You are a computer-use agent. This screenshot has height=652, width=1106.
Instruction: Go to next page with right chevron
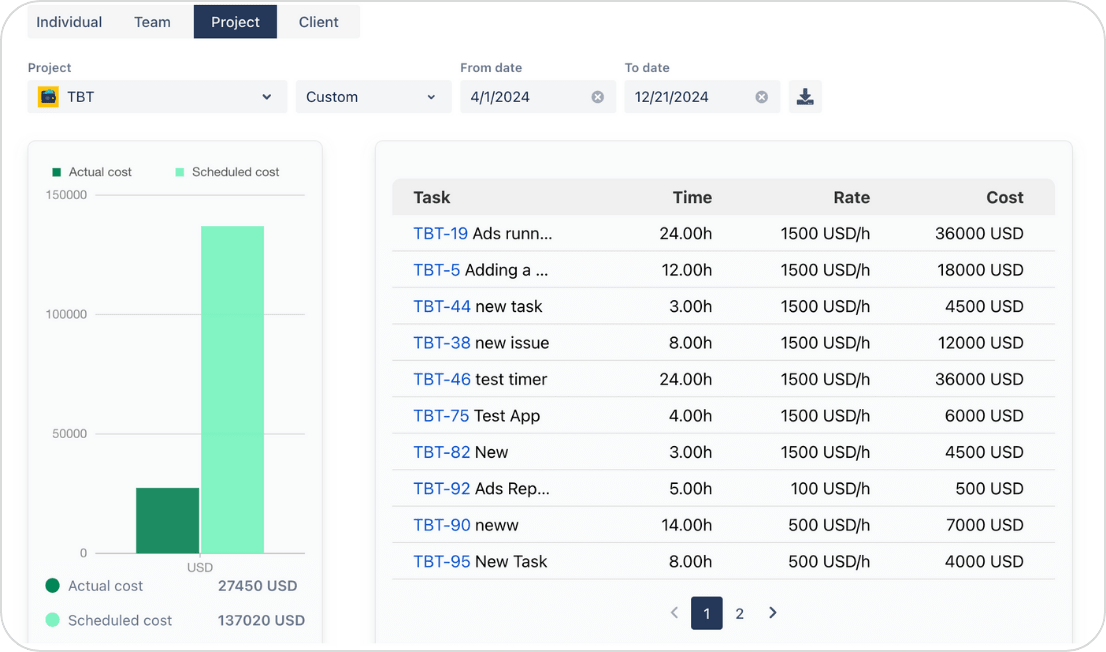click(x=772, y=613)
